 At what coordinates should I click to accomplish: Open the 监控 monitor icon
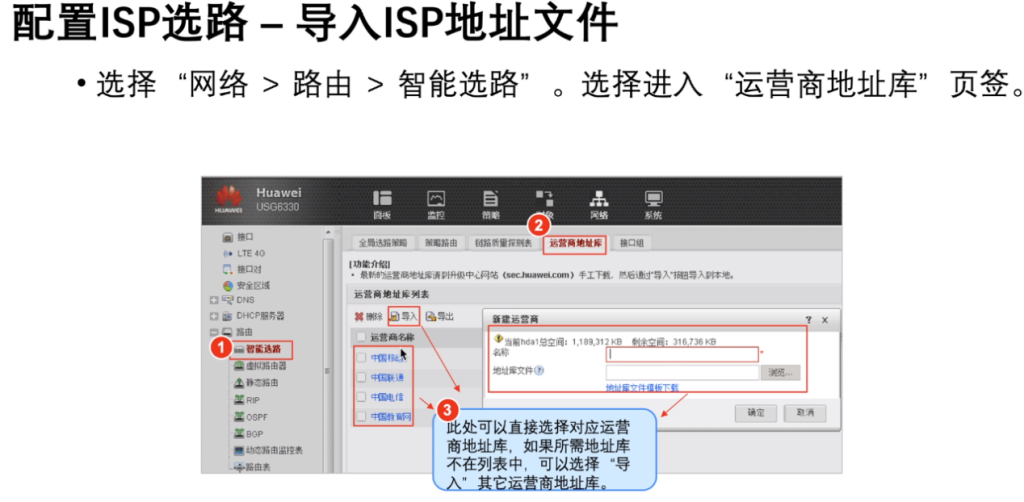coord(436,204)
